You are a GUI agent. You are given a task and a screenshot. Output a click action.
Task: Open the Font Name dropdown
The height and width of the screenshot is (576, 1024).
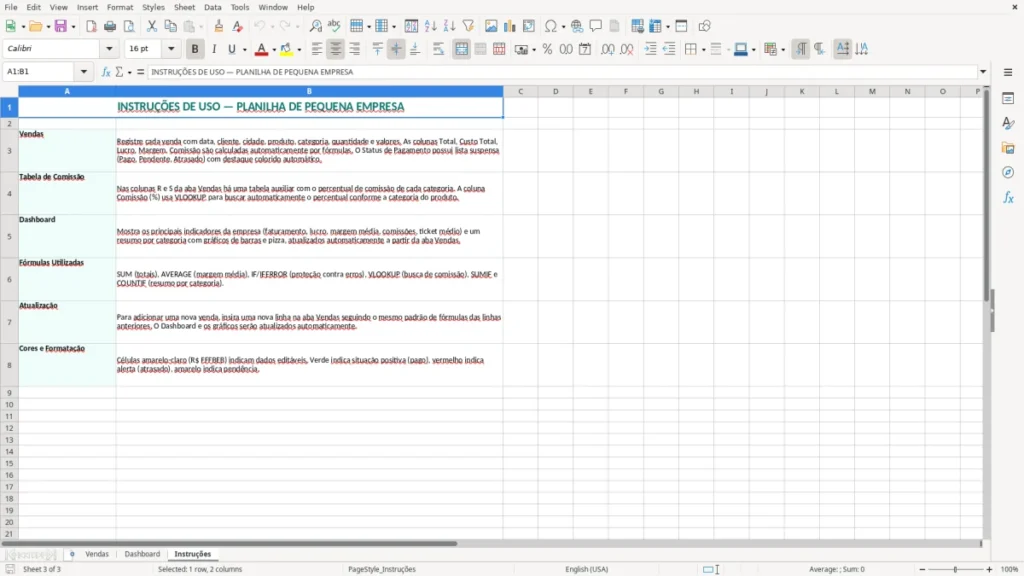[x=109, y=49]
